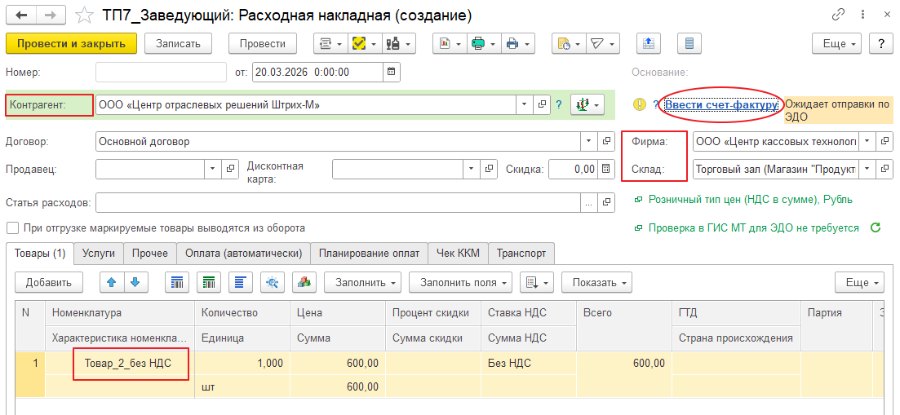Viewport: 900px width, 415px height.
Task: Open the Статья расходов record card
Action: [x=606, y=203]
